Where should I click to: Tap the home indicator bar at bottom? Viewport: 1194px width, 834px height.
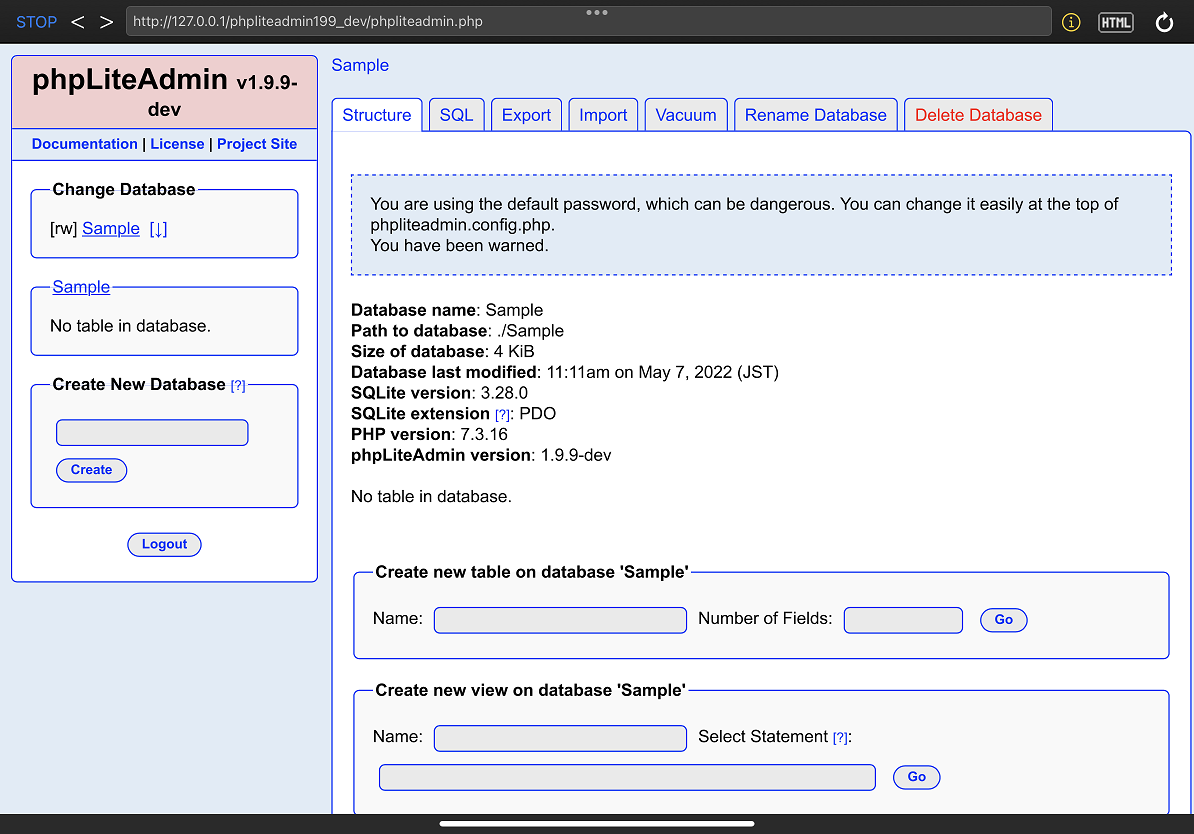(597, 823)
